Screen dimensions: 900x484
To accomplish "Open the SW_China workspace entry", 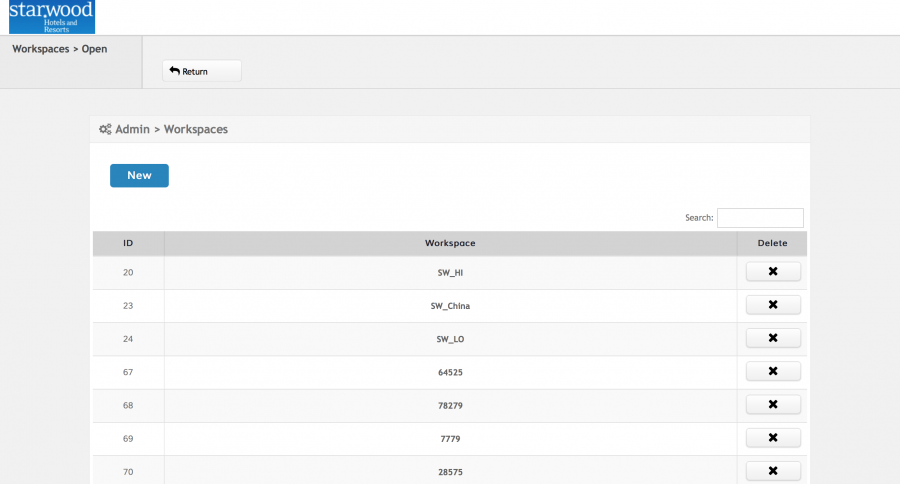I will pyautogui.click(x=450, y=305).
